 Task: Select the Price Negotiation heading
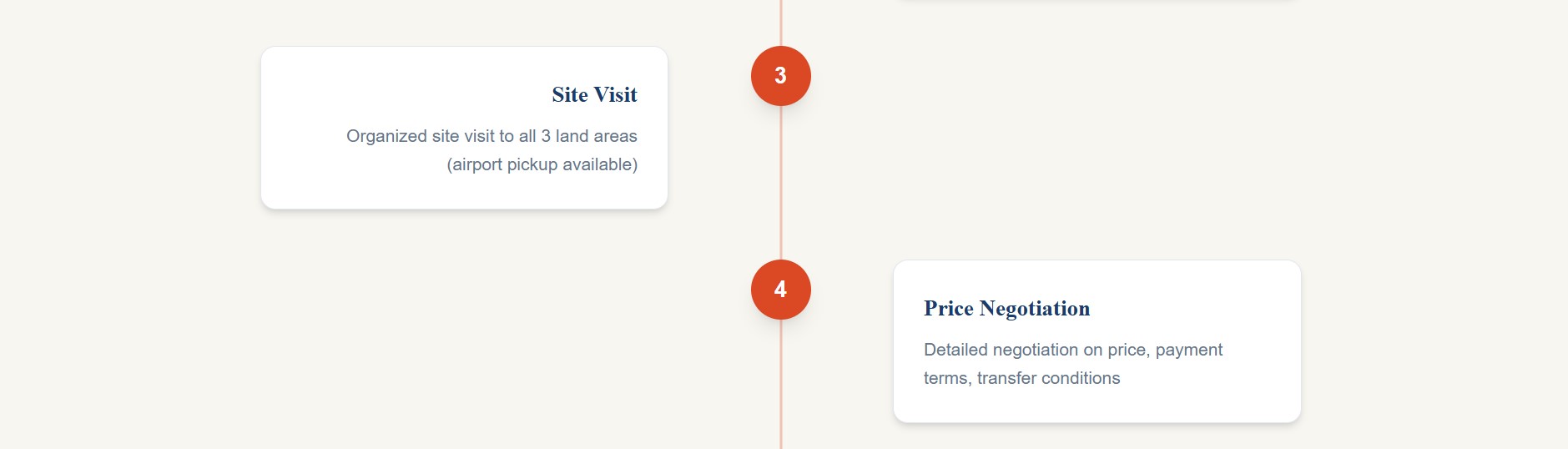click(1006, 309)
